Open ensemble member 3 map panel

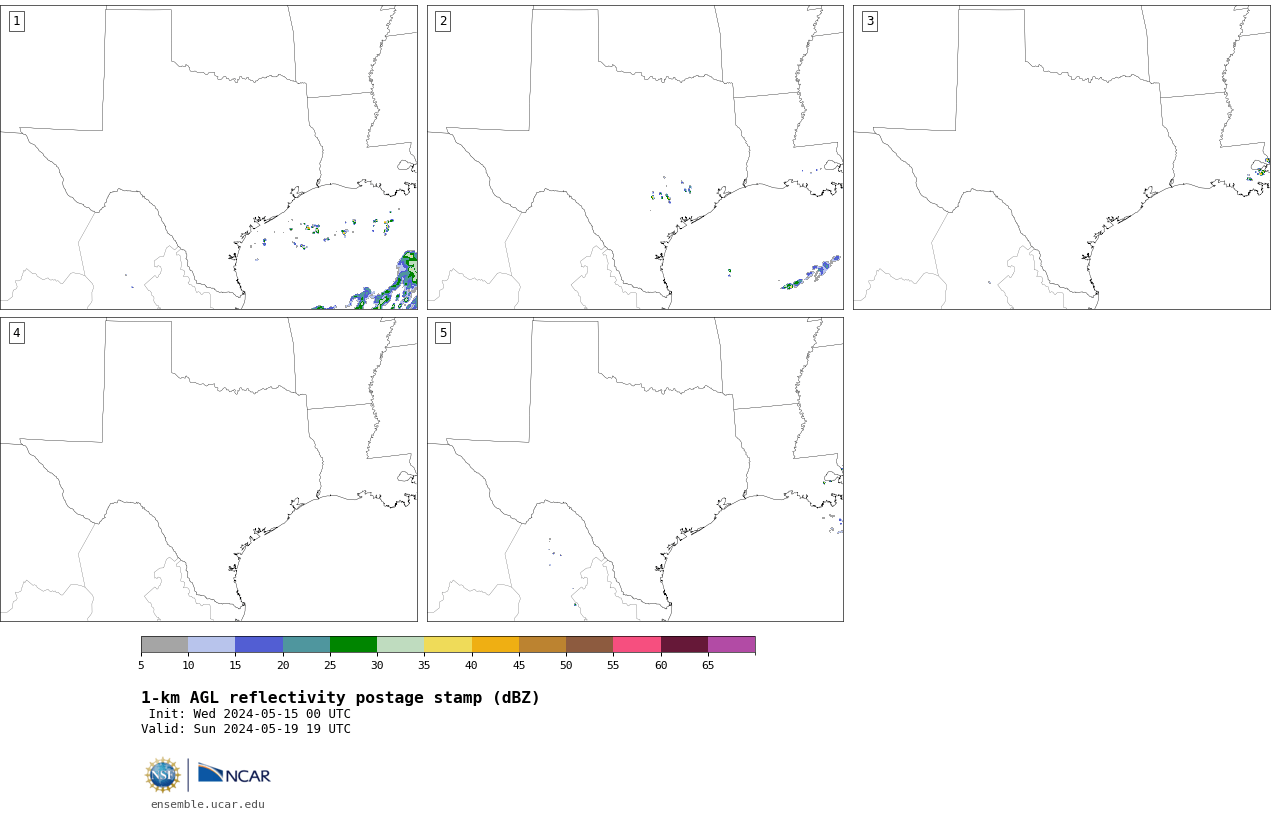tap(1062, 157)
